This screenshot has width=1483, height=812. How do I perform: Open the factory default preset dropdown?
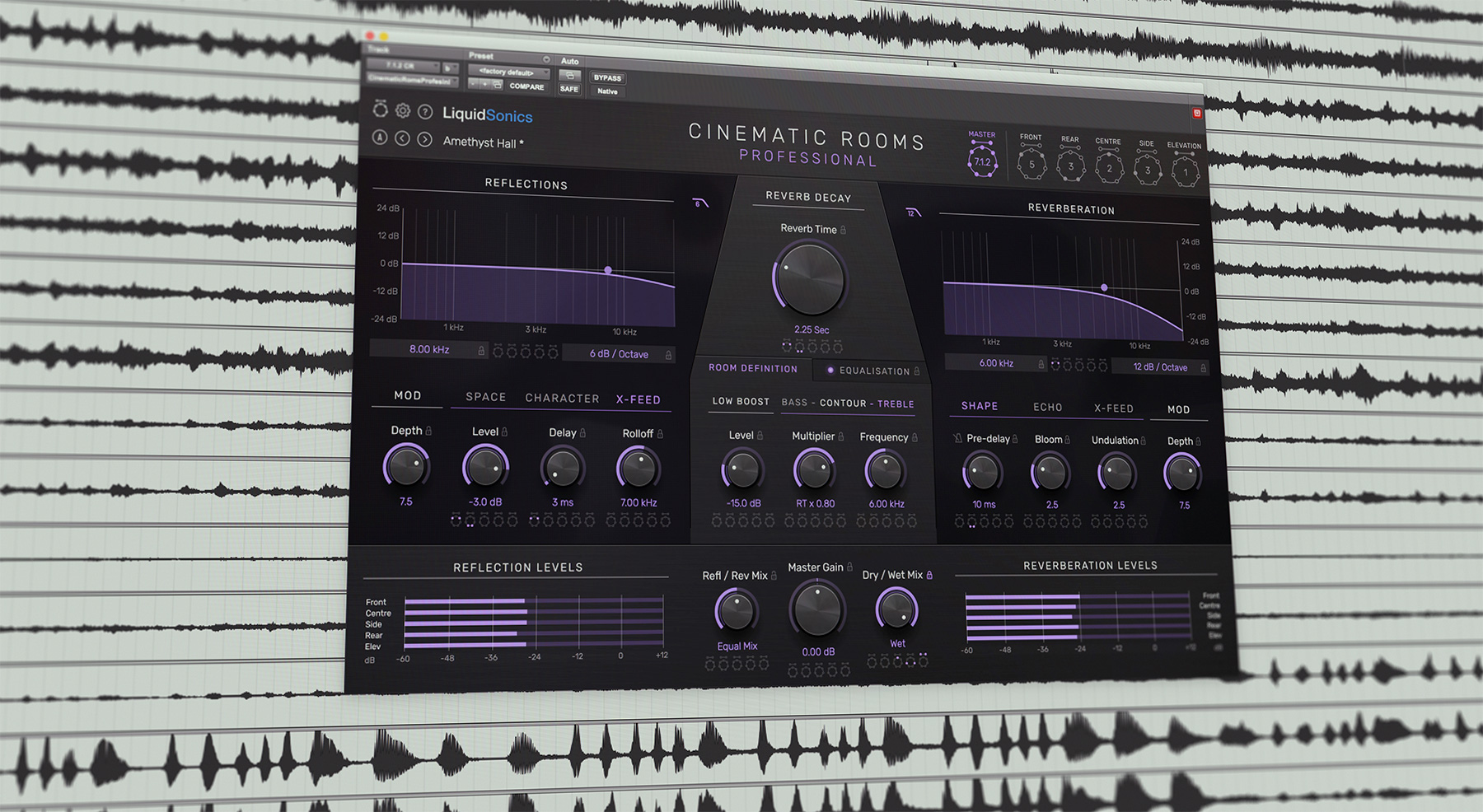tap(509, 72)
